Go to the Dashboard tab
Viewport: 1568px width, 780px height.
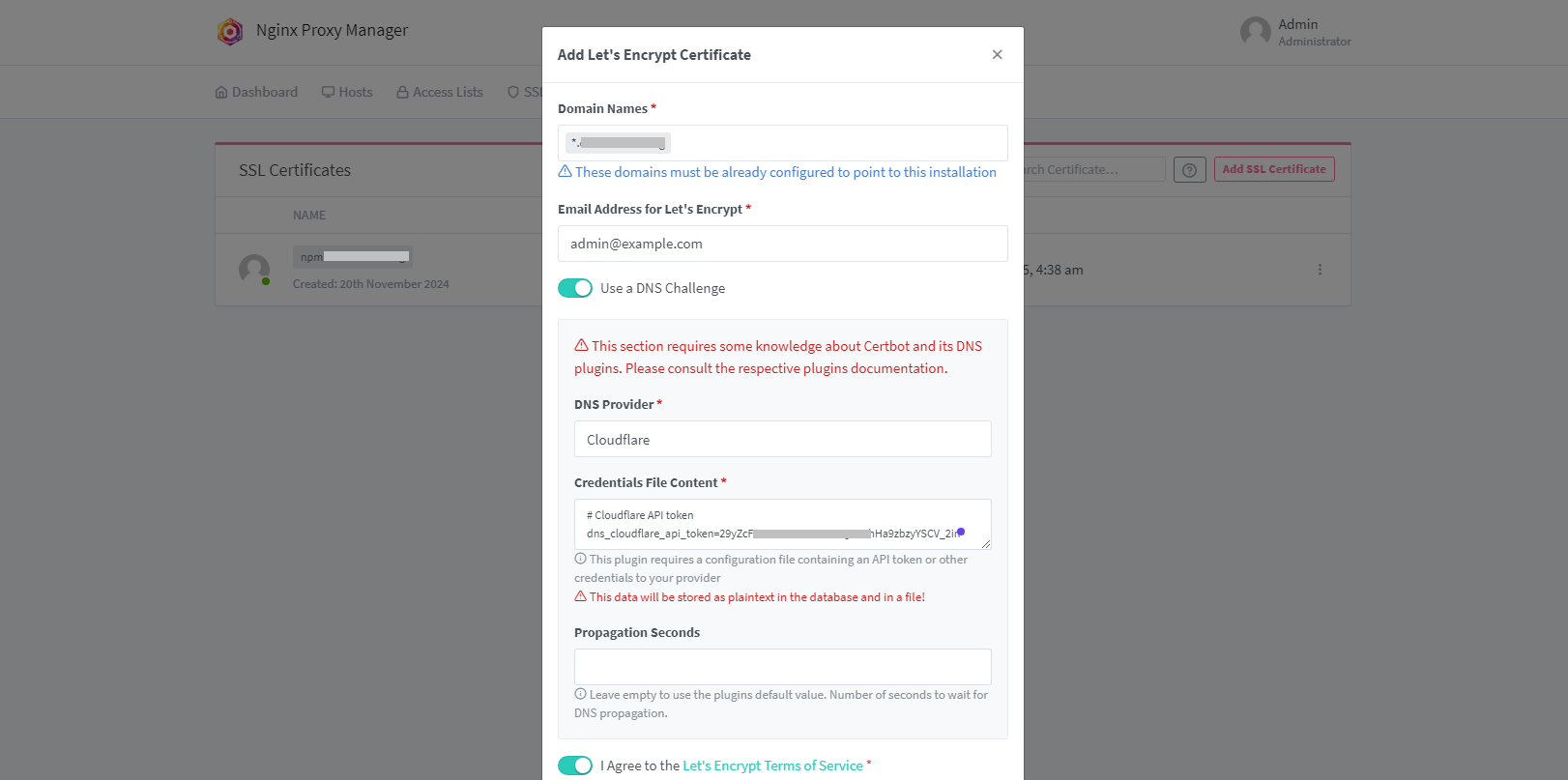point(256,92)
